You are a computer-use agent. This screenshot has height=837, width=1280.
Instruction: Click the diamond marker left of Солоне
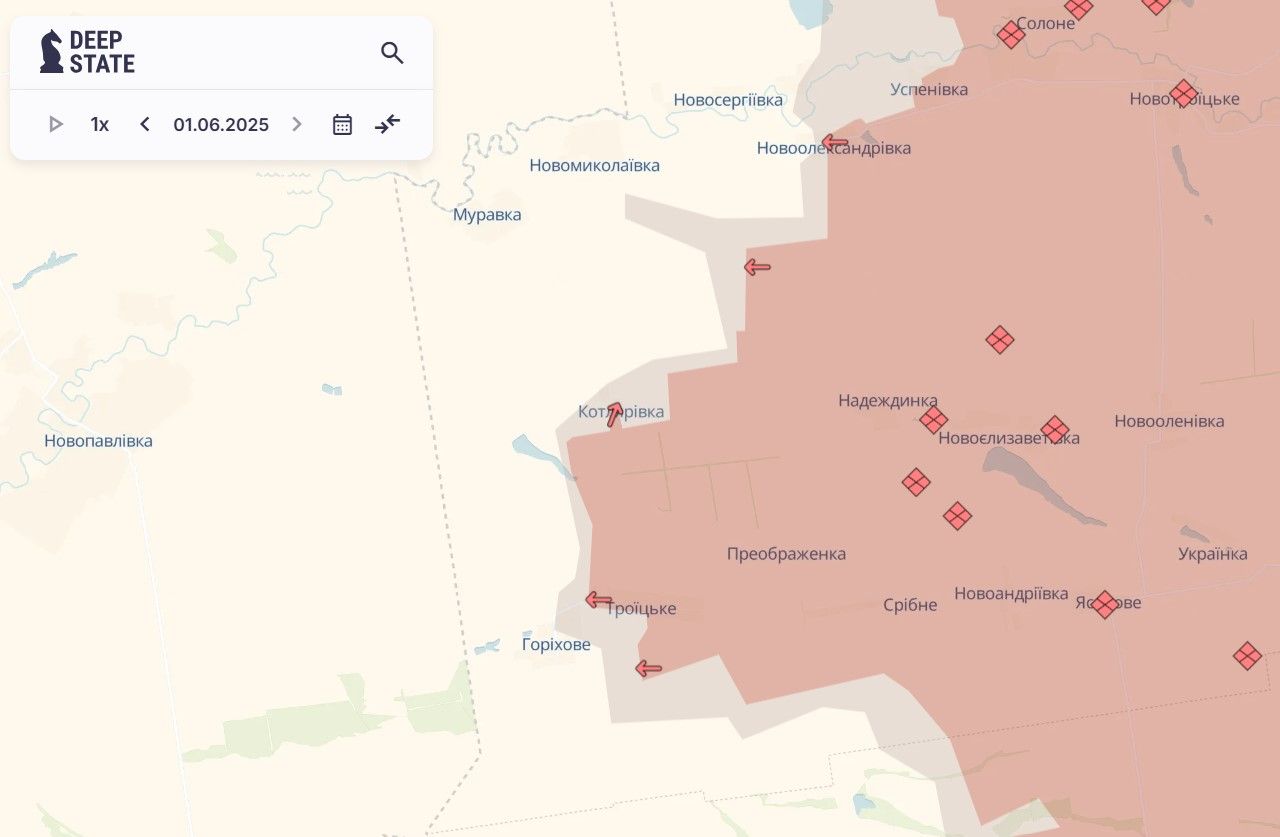(x=1011, y=35)
